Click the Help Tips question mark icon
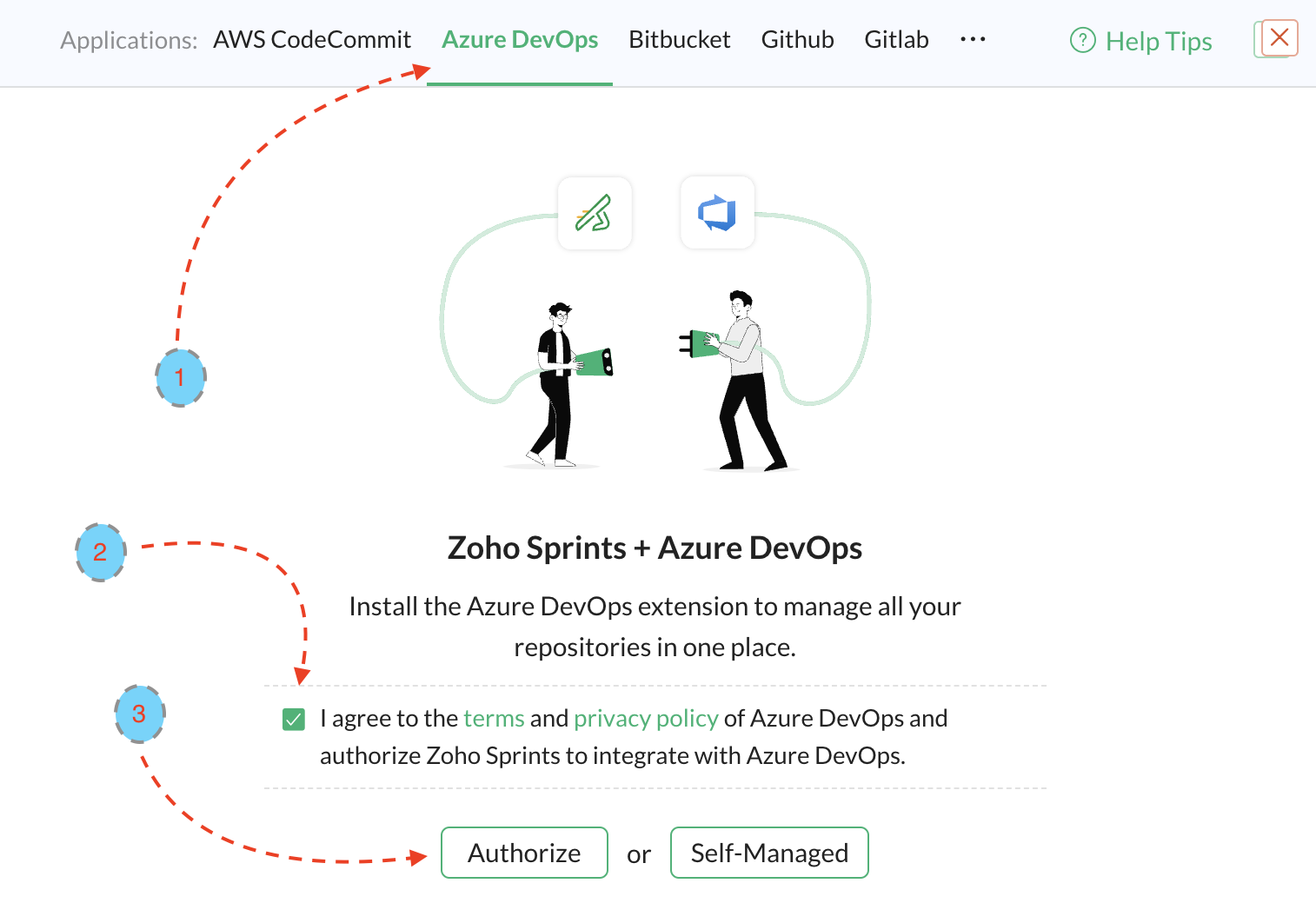 [x=1083, y=41]
